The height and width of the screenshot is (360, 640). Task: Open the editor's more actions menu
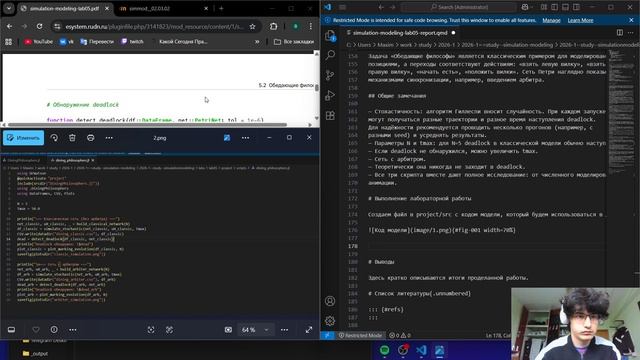pos(631,32)
